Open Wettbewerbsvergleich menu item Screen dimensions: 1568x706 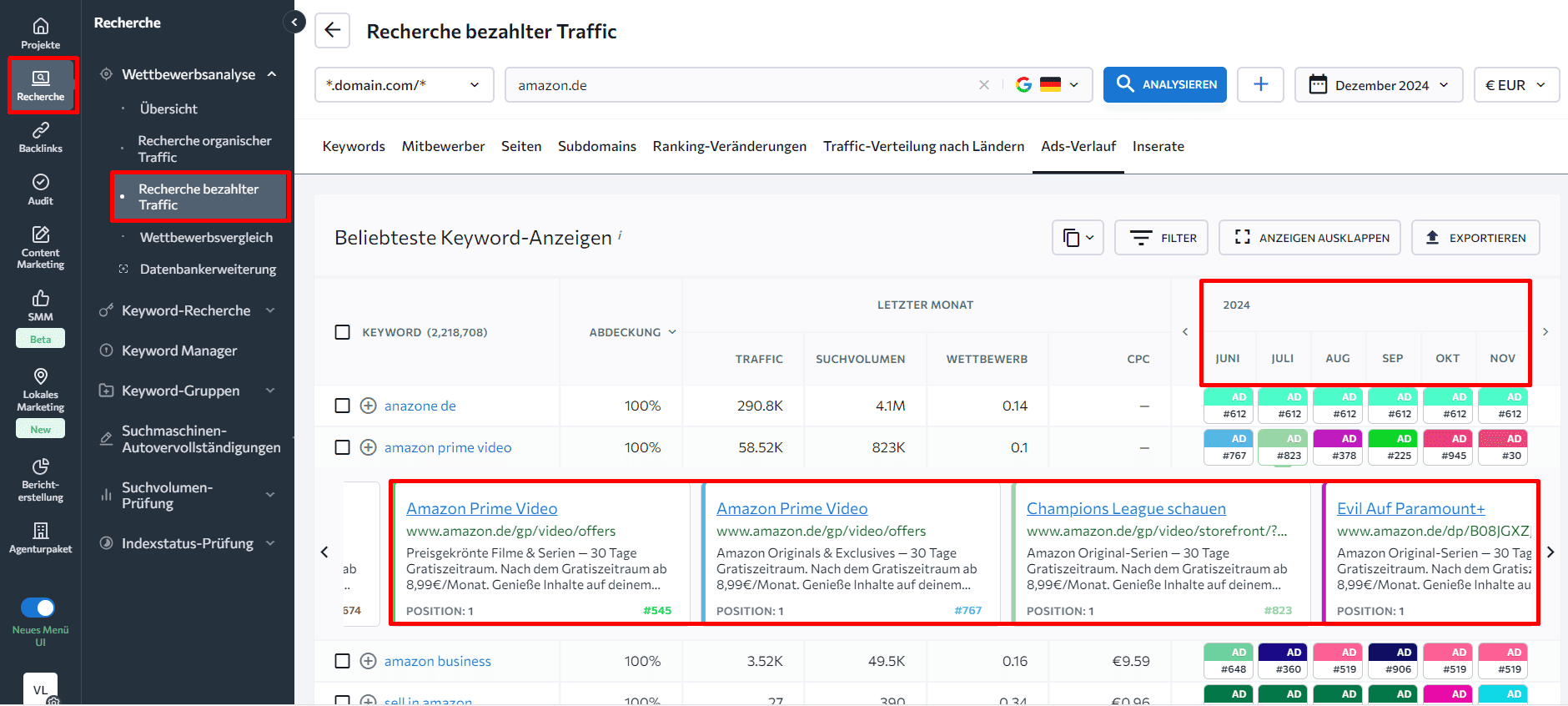206,237
